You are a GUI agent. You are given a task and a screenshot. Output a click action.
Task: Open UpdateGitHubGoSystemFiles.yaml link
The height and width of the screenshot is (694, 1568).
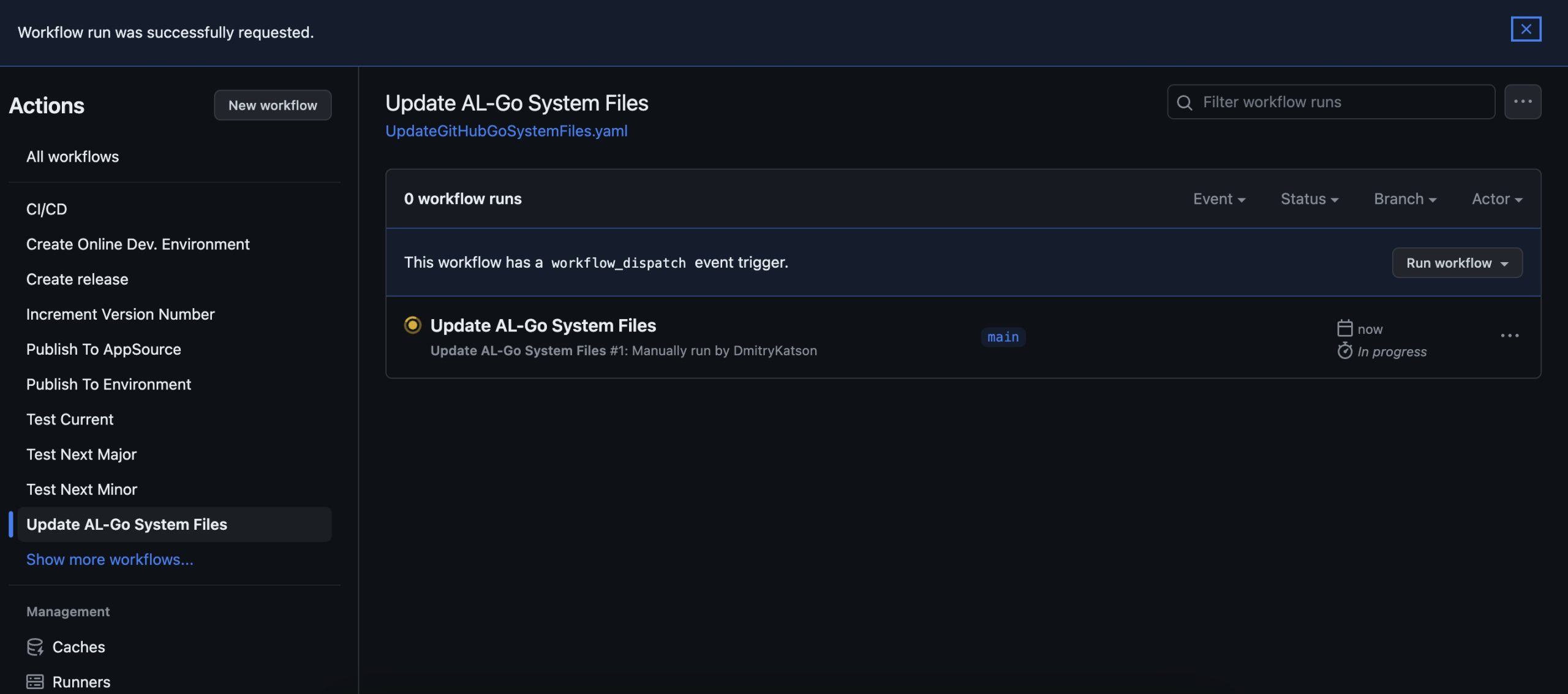coord(506,131)
